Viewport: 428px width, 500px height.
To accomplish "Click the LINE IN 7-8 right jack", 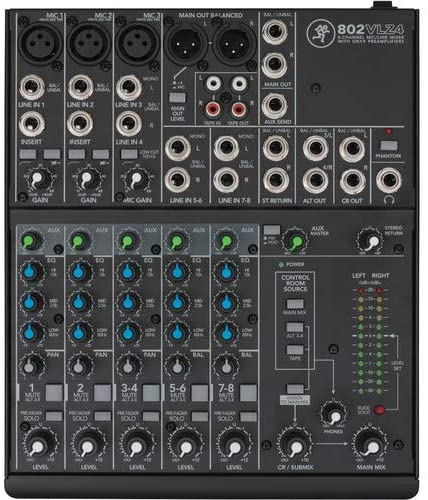I will click(x=226, y=180).
